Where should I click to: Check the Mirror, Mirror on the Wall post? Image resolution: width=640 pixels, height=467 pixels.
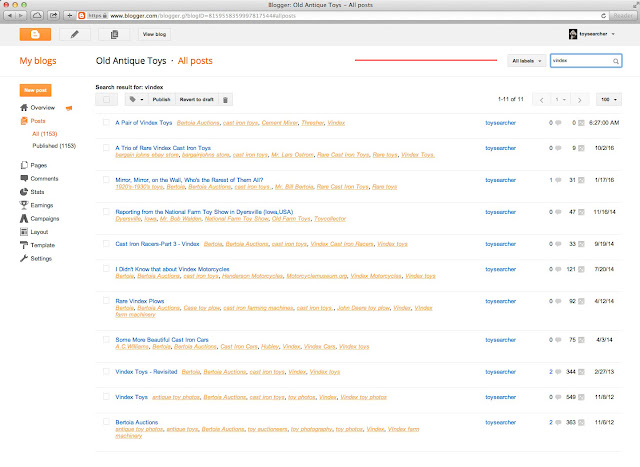106,180
